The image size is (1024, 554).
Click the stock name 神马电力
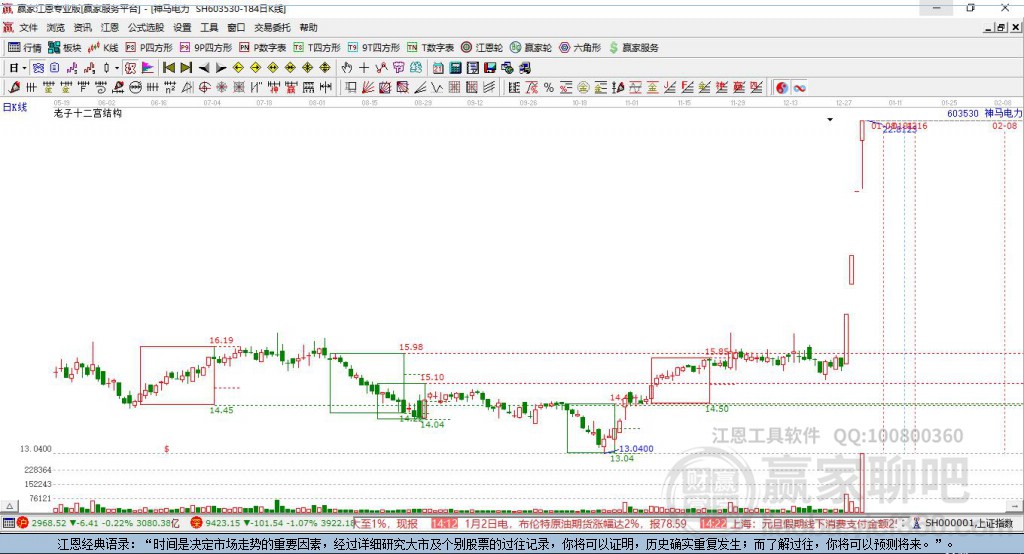point(1003,114)
